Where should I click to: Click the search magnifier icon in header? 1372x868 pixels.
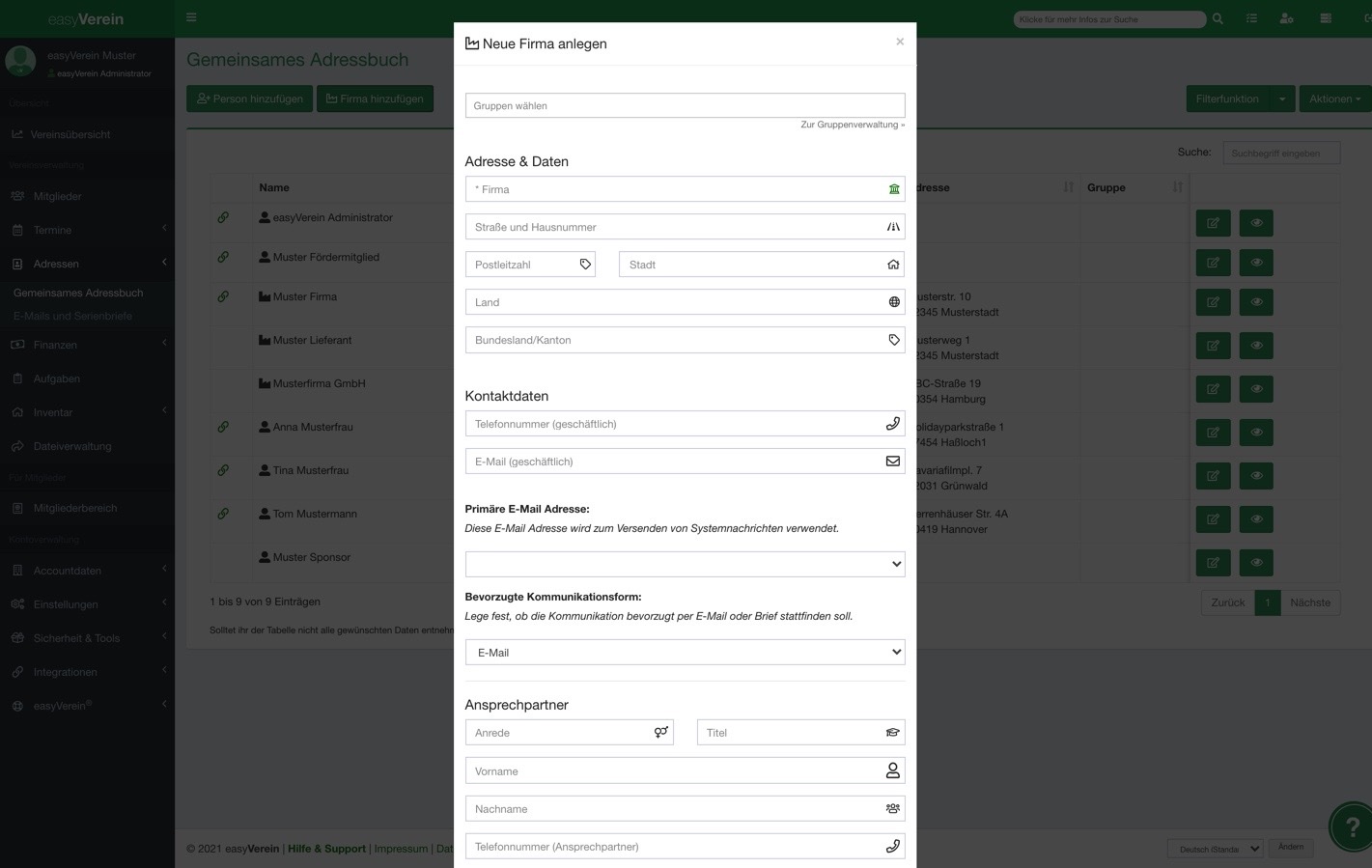[1218, 18]
